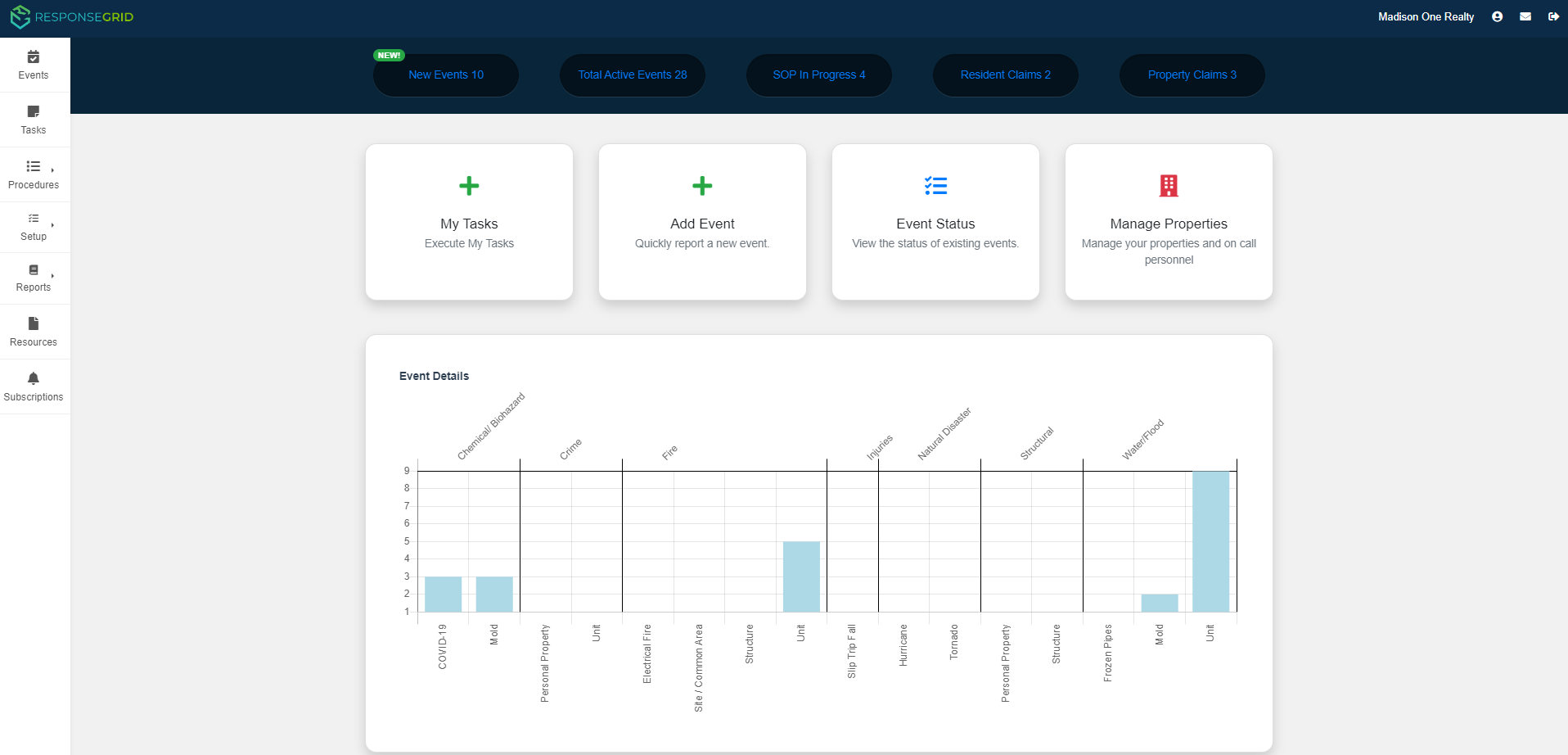The image size is (1568, 755).
Task: Open Tasks sticky-note icon in sidebar
Action: 34,111
